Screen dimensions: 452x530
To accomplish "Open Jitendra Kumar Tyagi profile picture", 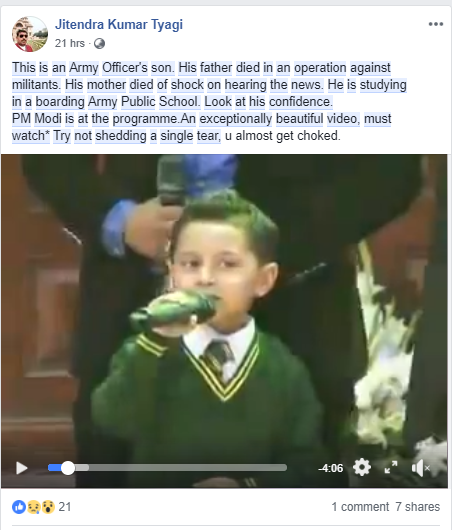I will (30, 34).
